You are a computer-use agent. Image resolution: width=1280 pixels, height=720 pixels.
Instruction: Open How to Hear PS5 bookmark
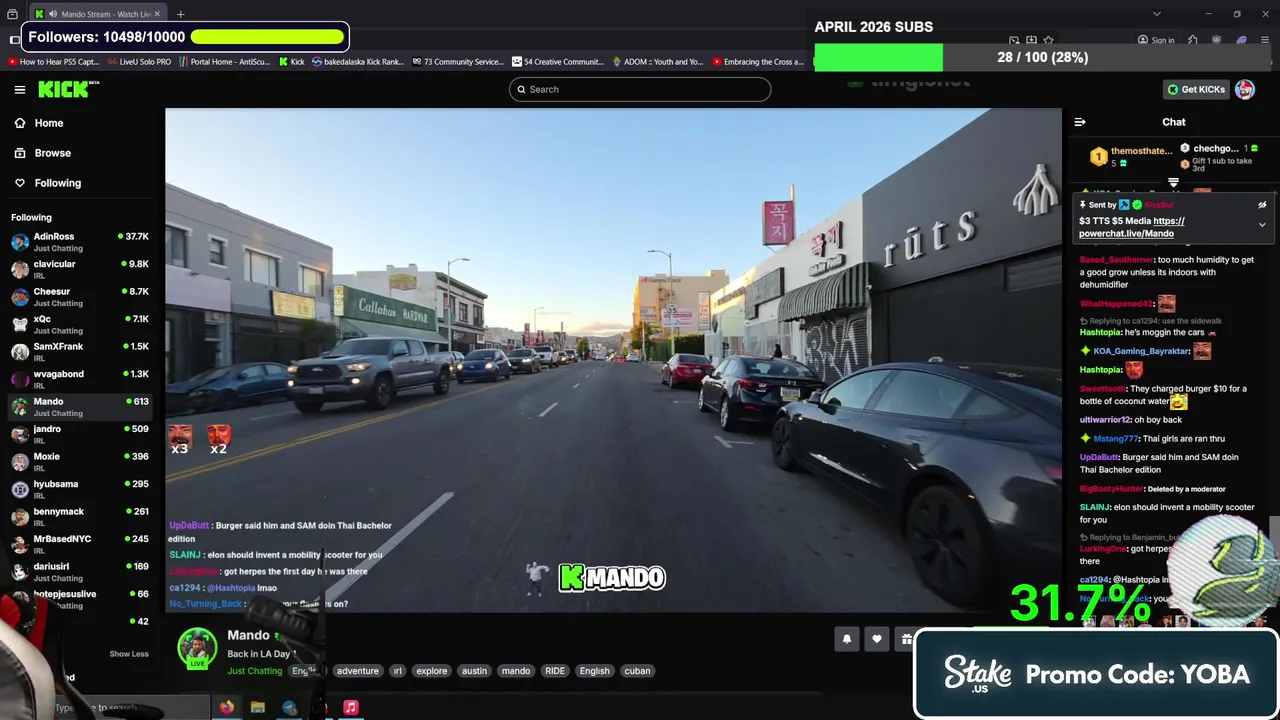(x=53, y=62)
